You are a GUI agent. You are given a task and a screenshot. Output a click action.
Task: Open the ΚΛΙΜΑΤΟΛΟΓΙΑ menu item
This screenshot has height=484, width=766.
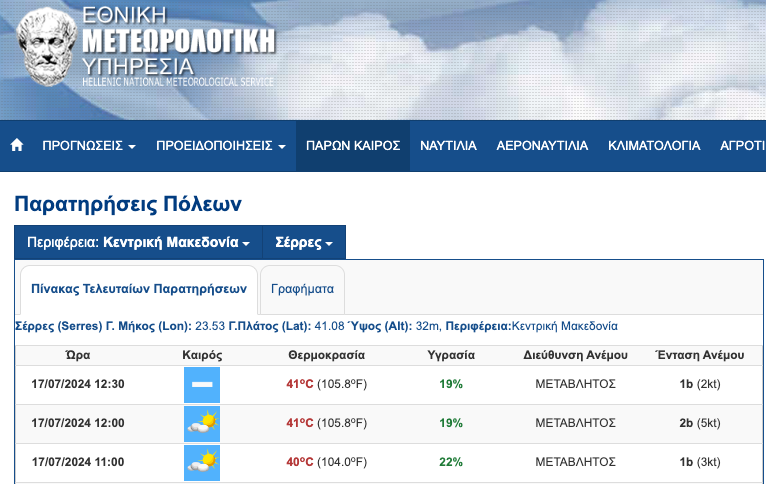[x=654, y=146]
